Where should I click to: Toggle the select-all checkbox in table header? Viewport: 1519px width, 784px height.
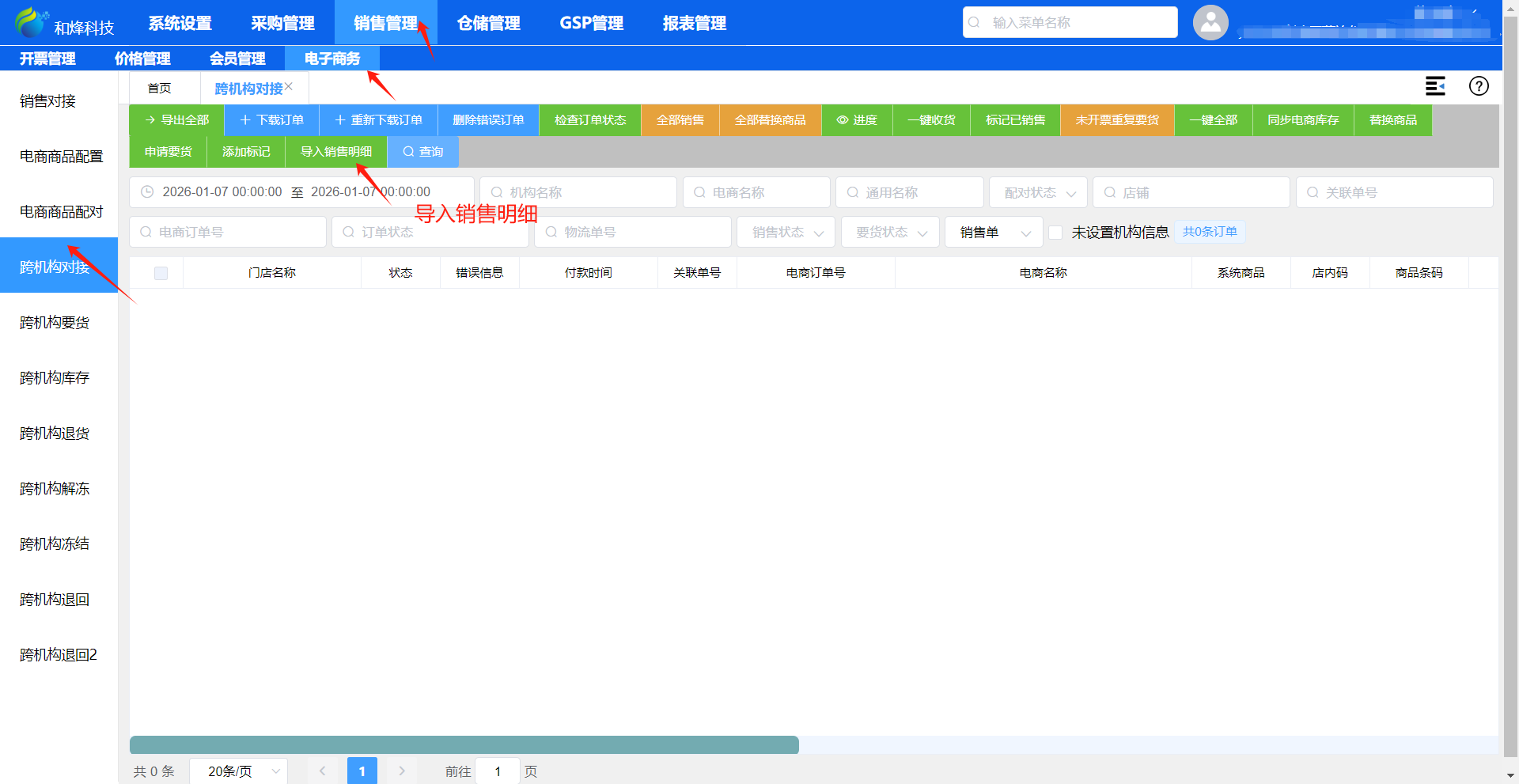(161, 273)
